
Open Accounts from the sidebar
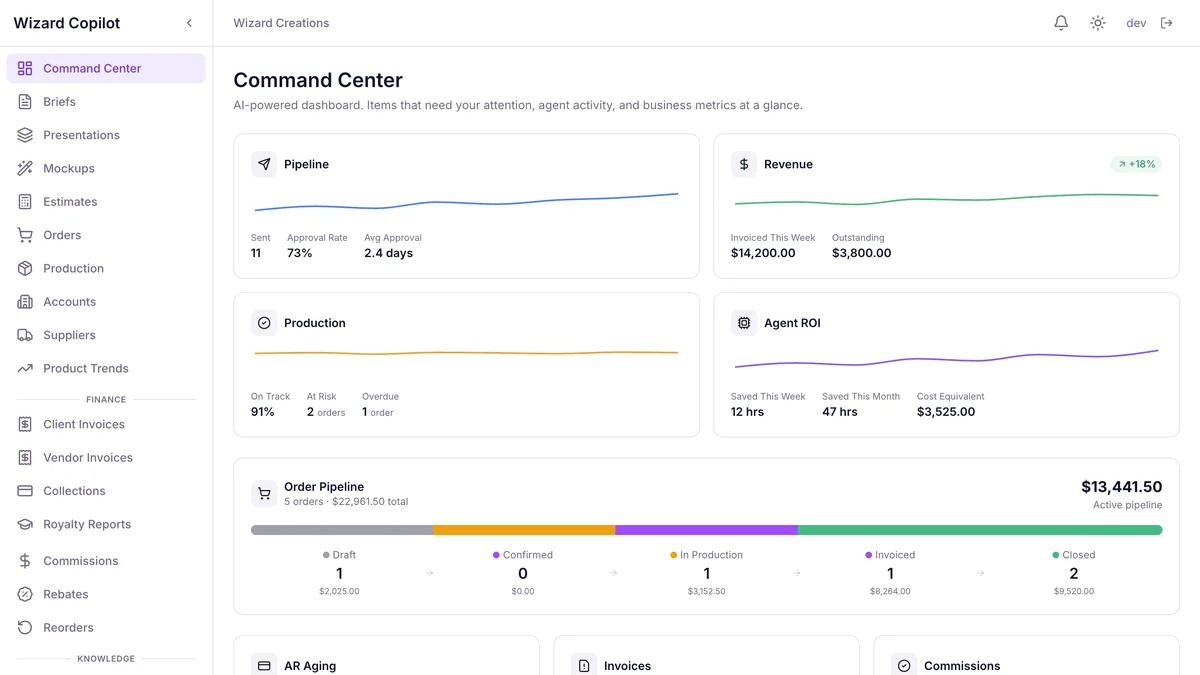[x=106, y=302]
